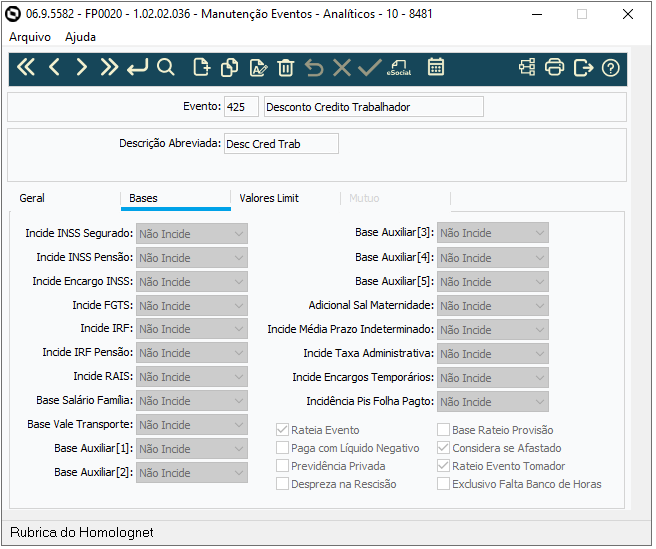Open Incide RAIS dropdown
This screenshot has width=656, height=549.
click(x=192, y=377)
